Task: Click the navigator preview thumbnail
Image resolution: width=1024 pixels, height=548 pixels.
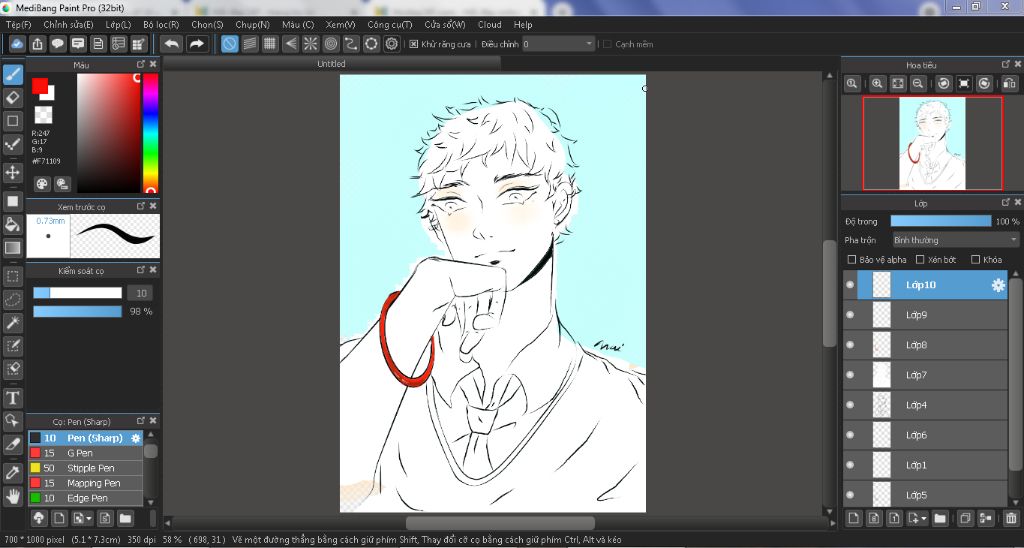Action: coord(932,143)
